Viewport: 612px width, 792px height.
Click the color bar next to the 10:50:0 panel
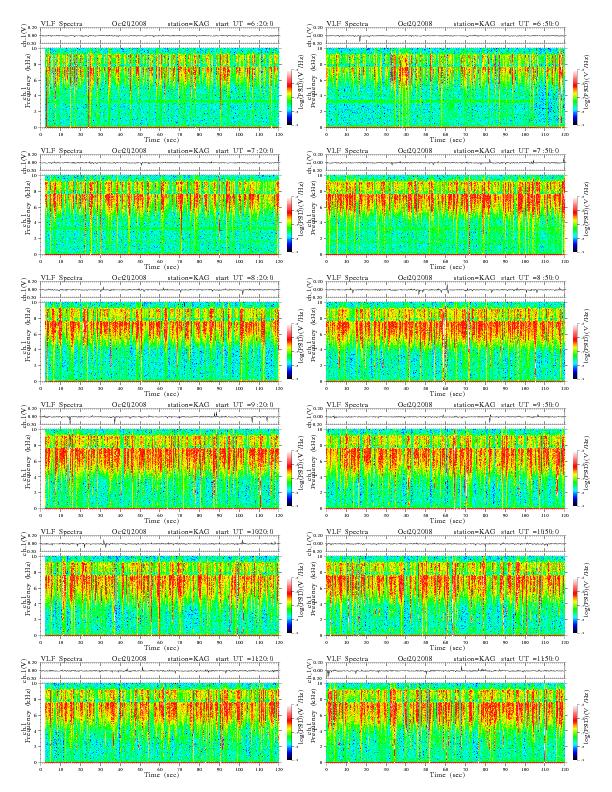click(575, 605)
